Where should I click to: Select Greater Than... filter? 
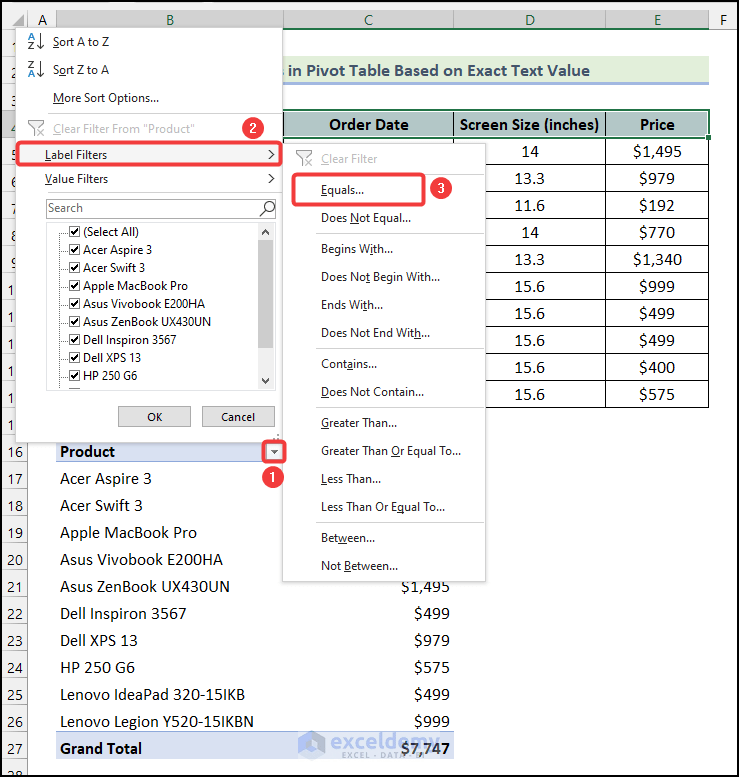point(359,423)
